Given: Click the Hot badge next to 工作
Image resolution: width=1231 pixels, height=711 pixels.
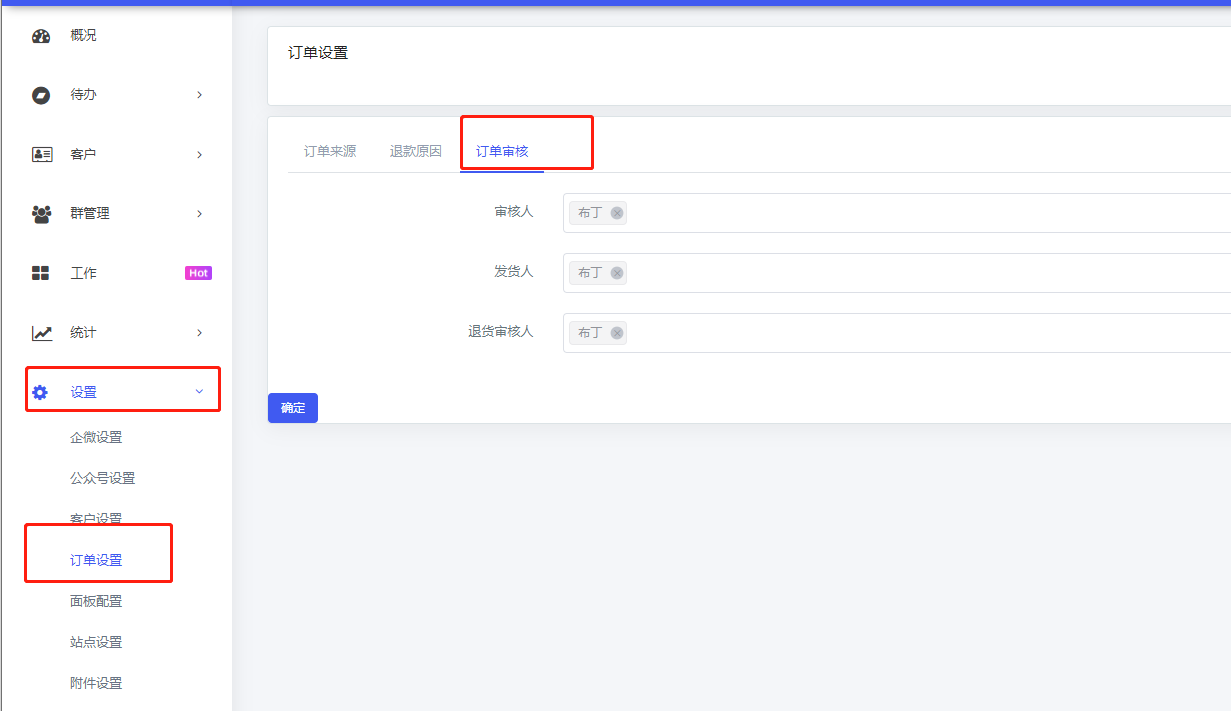Looking at the screenshot, I should pos(198,273).
